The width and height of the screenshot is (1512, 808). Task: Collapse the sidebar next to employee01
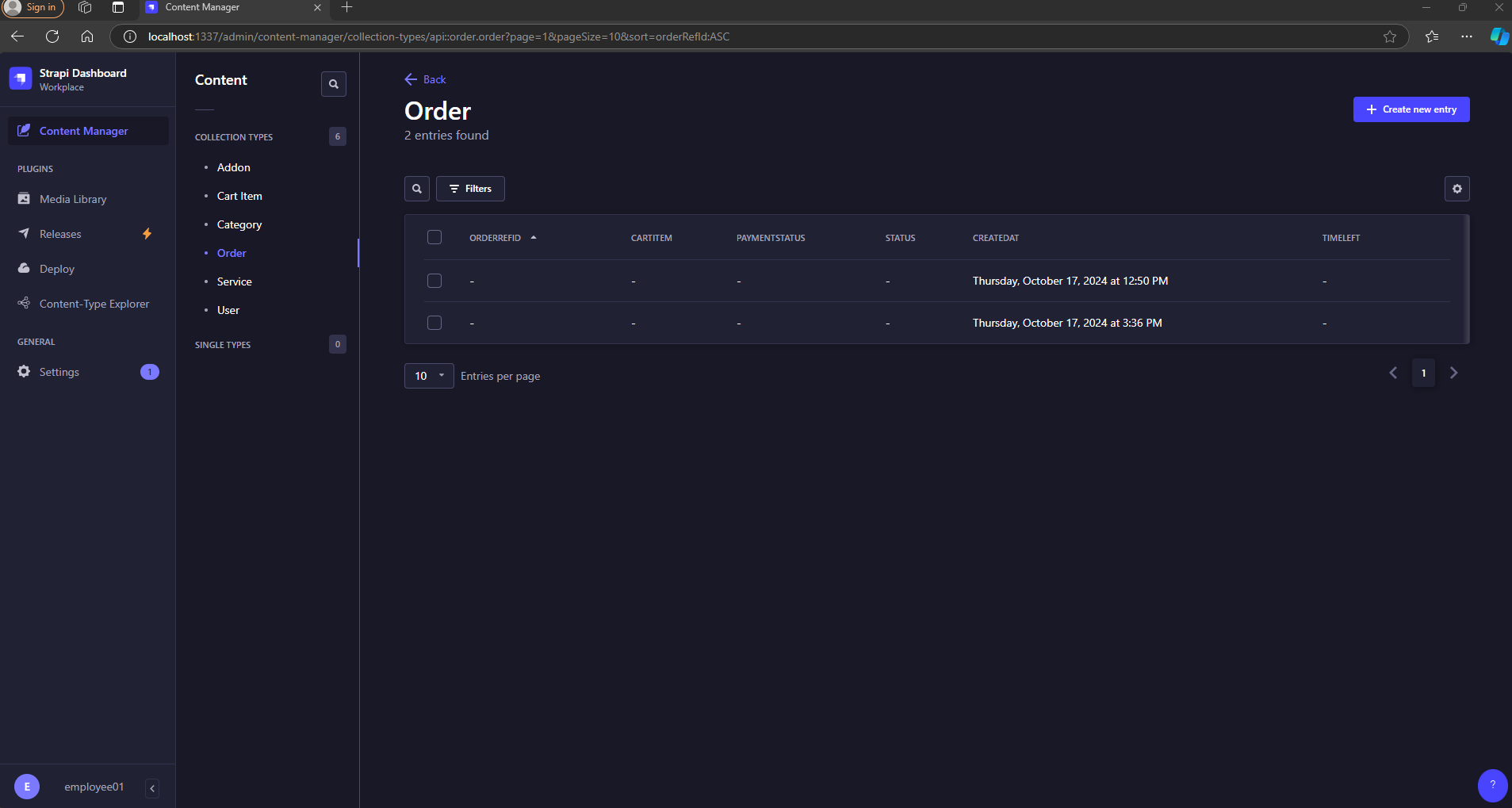coord(151,787)
